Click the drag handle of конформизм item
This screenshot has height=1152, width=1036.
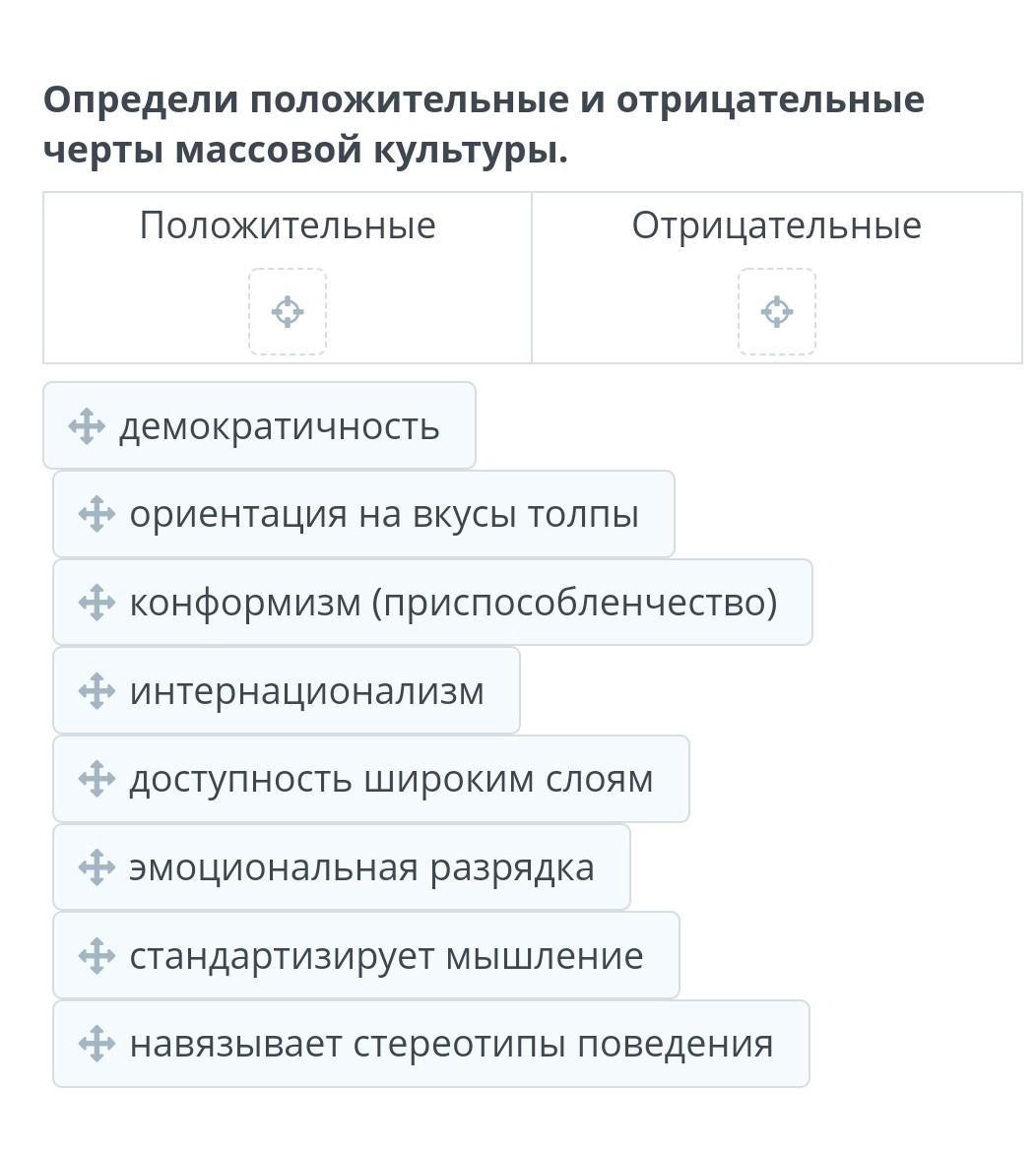97,603
